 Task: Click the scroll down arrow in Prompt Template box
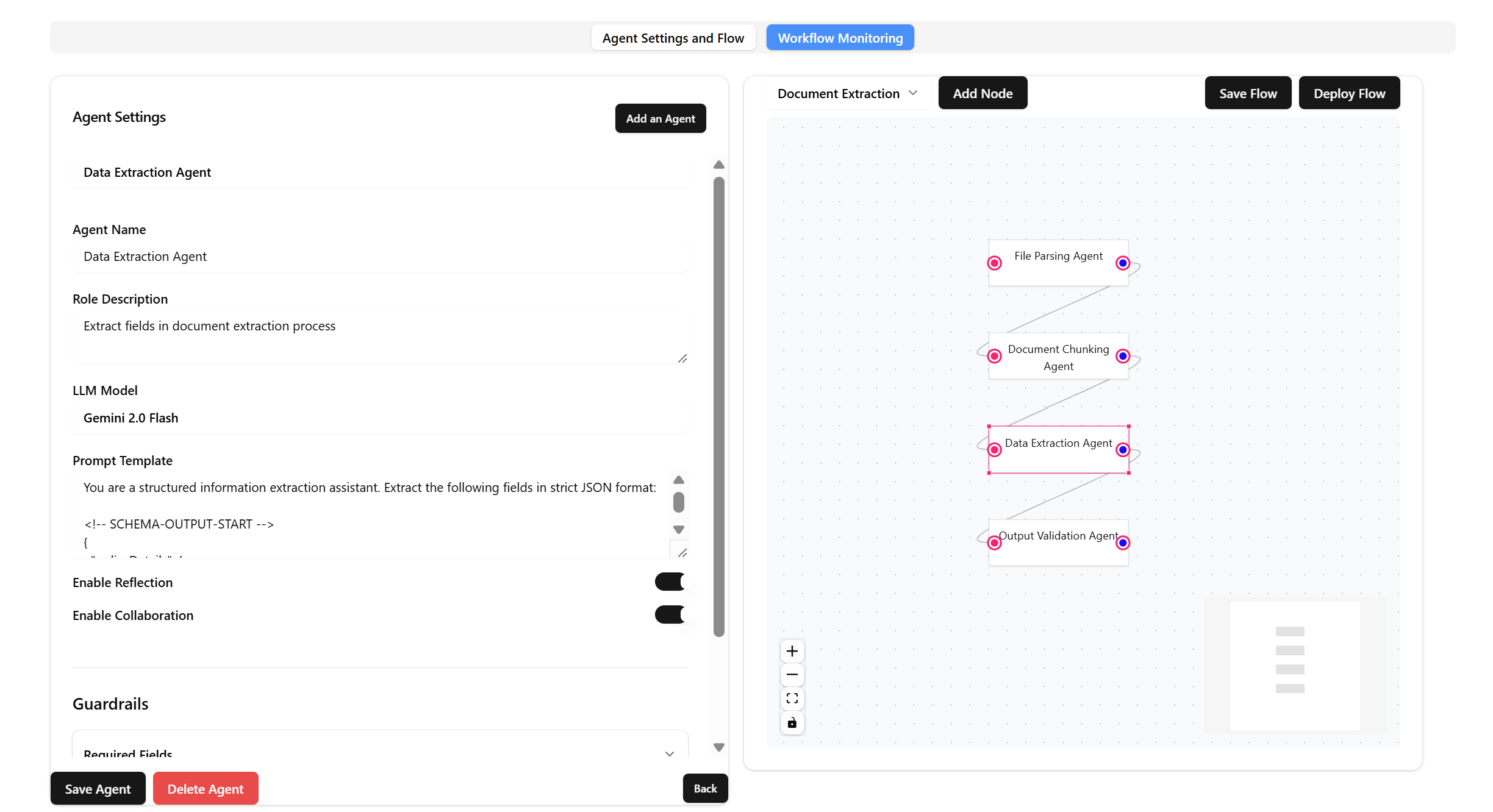678,530
